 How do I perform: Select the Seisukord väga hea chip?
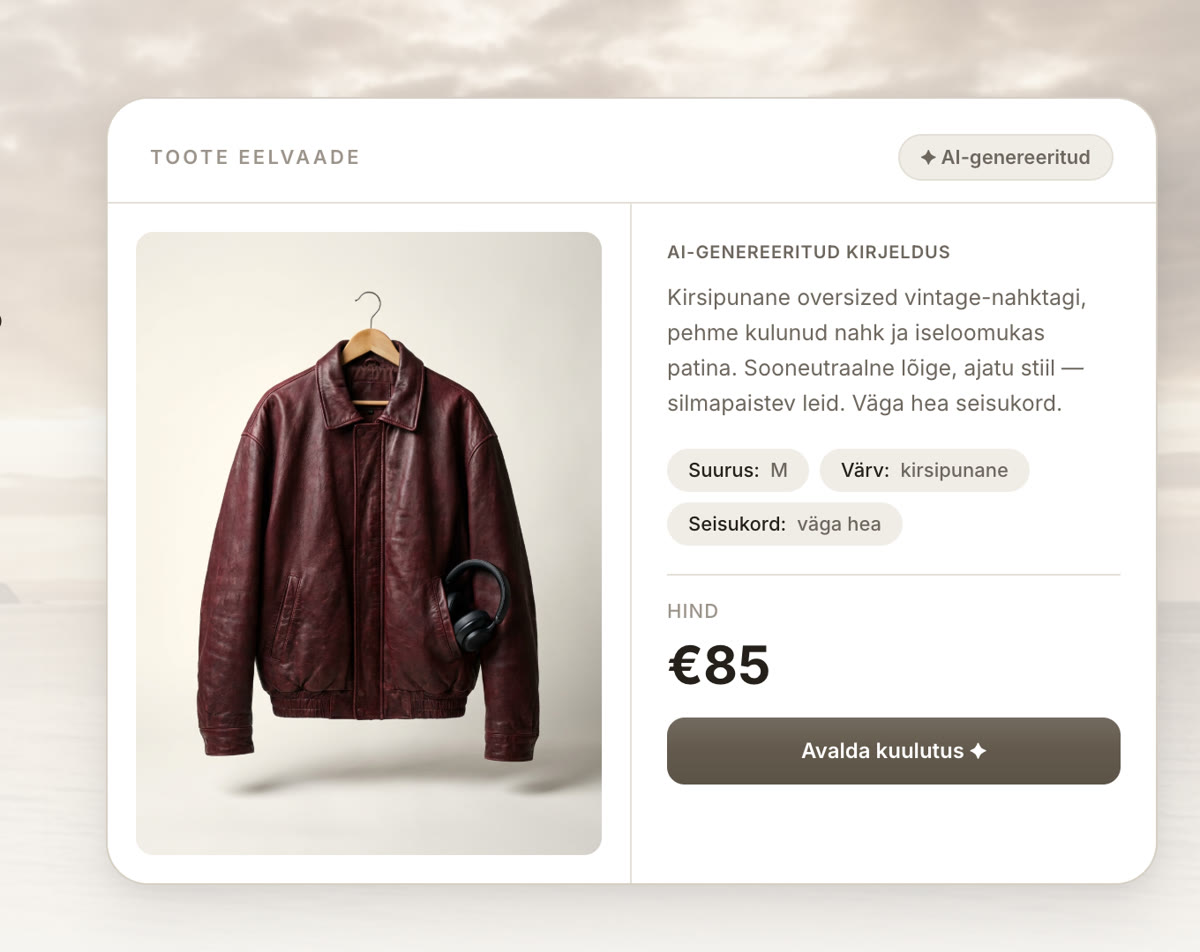pyautogui.click(x=784, y=524)
